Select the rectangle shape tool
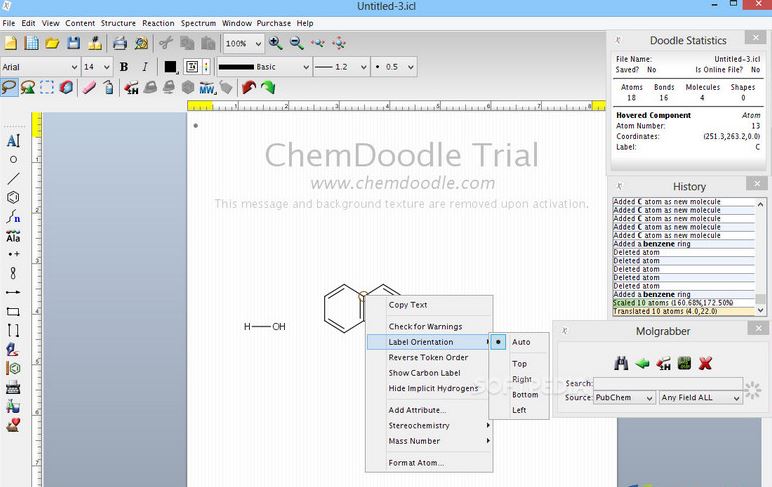This screenshot has height=487, width=772. [13, 311]
